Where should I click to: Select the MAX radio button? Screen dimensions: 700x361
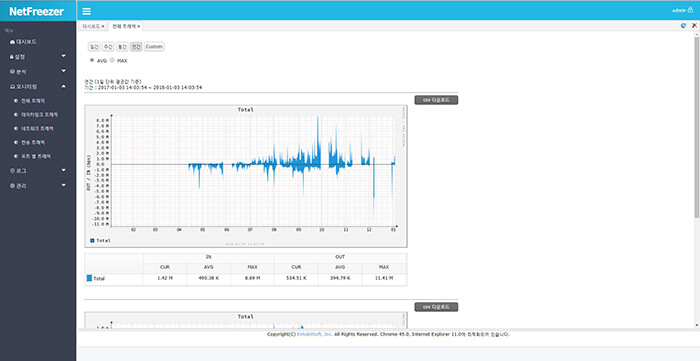112,60
